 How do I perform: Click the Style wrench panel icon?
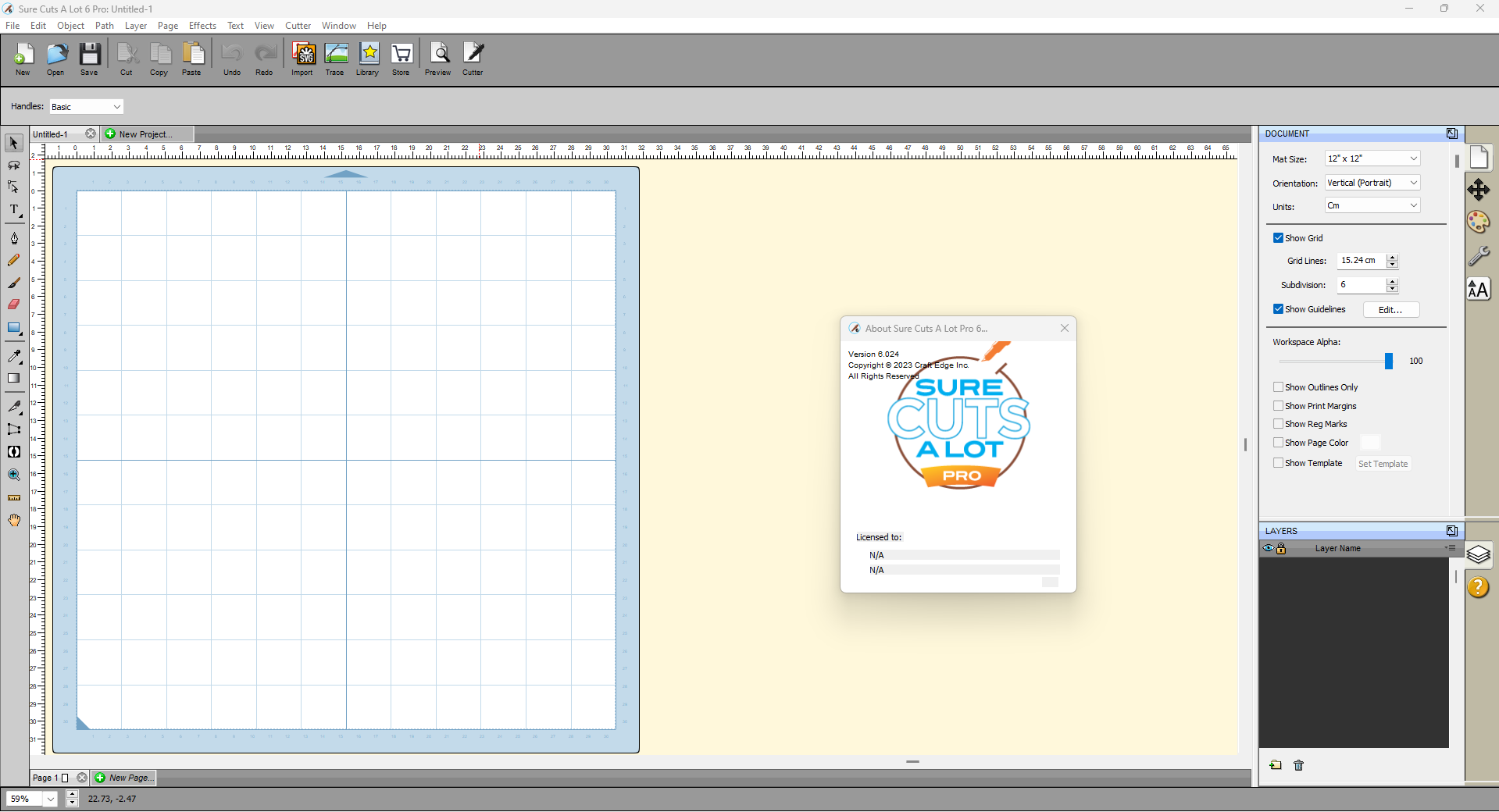coord(1479,256)
